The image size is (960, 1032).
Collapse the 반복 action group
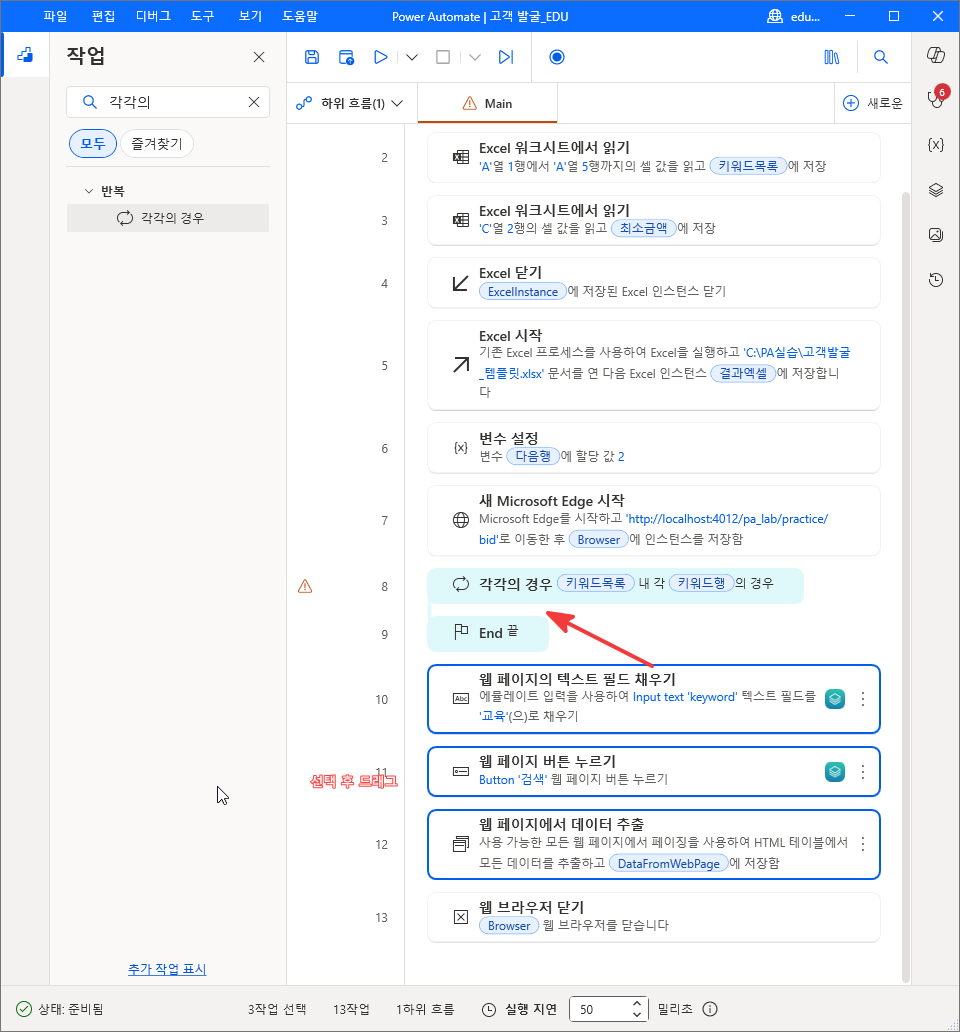point(89,191)
